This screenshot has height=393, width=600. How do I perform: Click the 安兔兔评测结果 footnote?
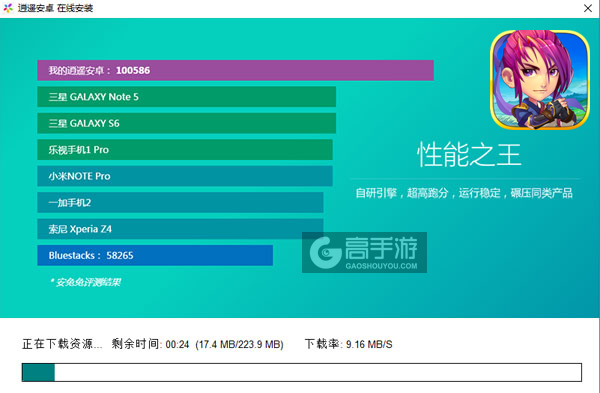[85, 282]
